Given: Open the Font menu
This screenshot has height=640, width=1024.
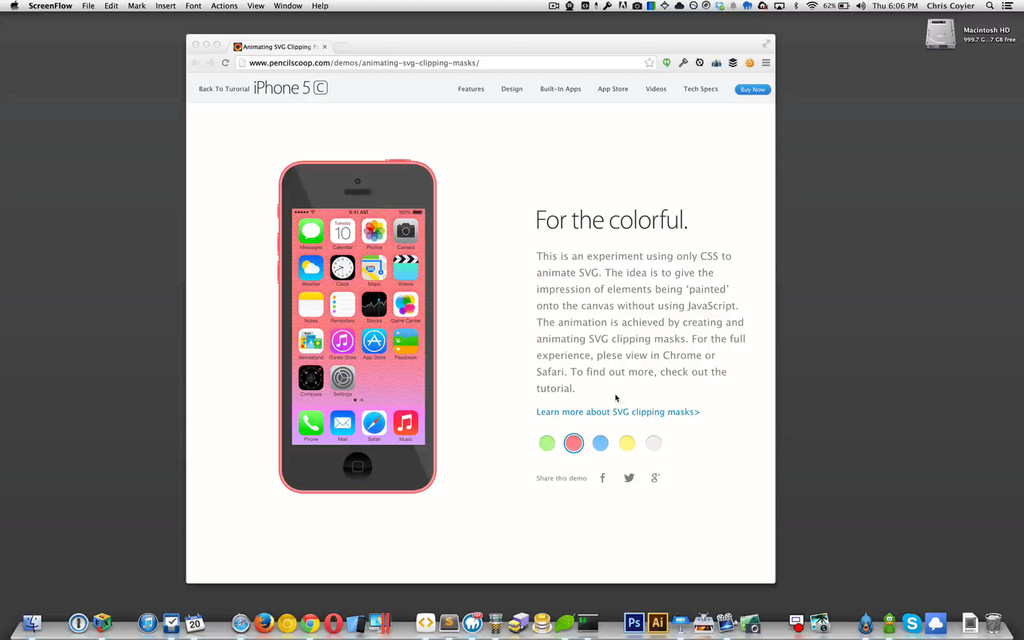Looking at the screenshot, I should coord(193,6).
